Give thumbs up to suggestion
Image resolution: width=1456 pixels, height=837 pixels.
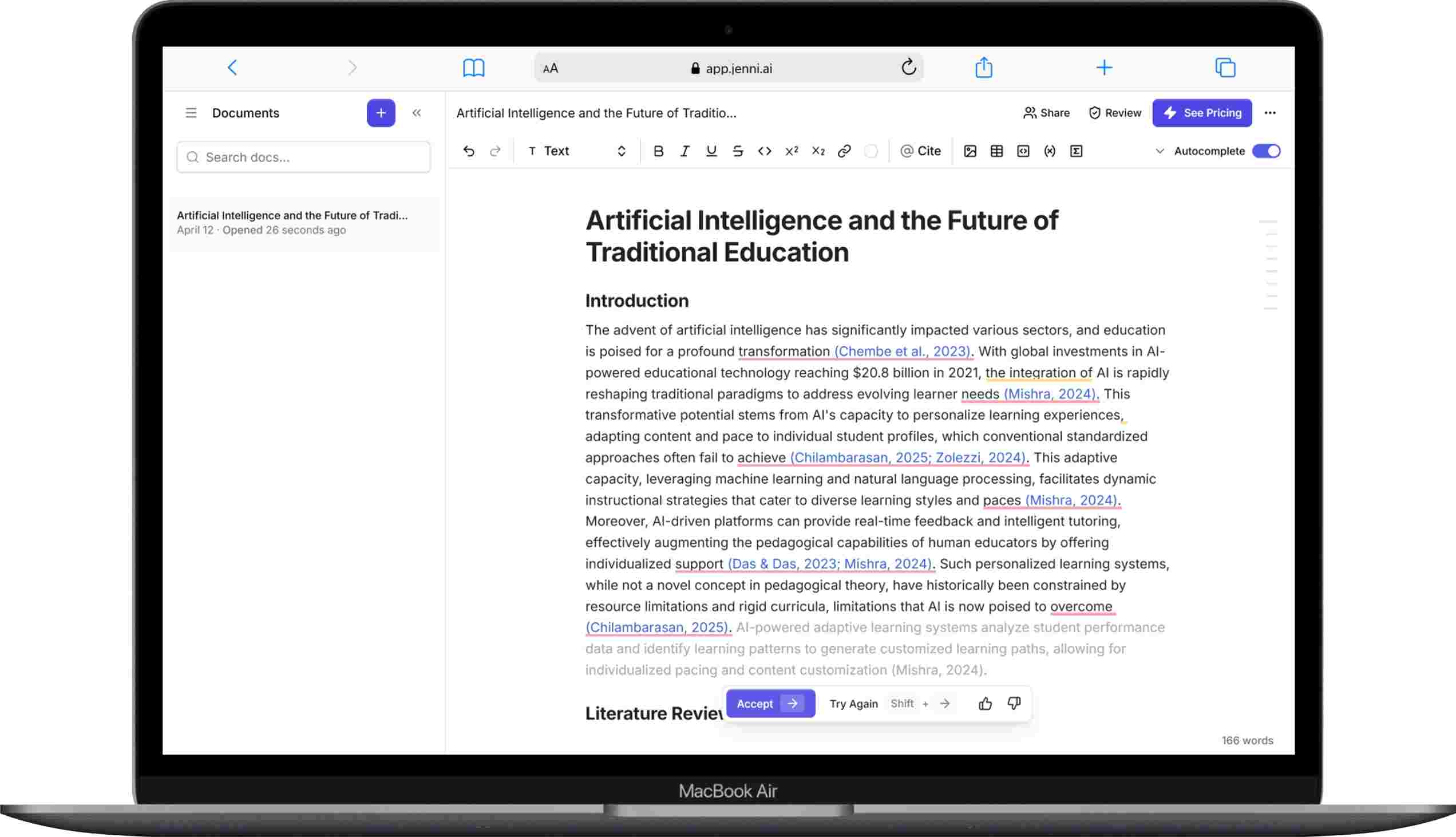tap(985, 704)
